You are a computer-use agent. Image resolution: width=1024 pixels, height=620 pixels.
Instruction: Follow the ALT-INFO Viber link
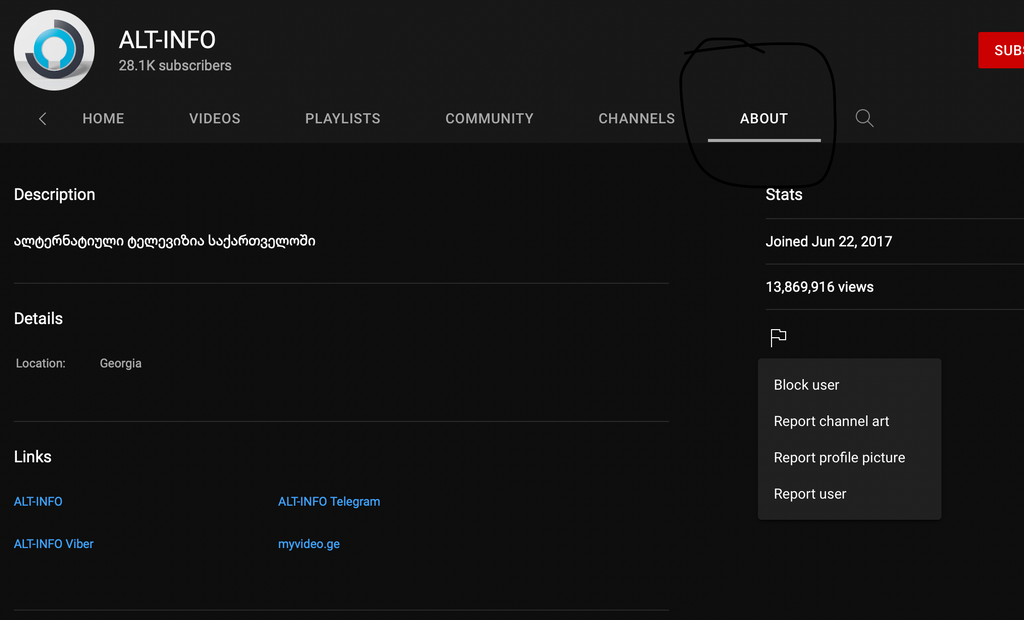54,544
